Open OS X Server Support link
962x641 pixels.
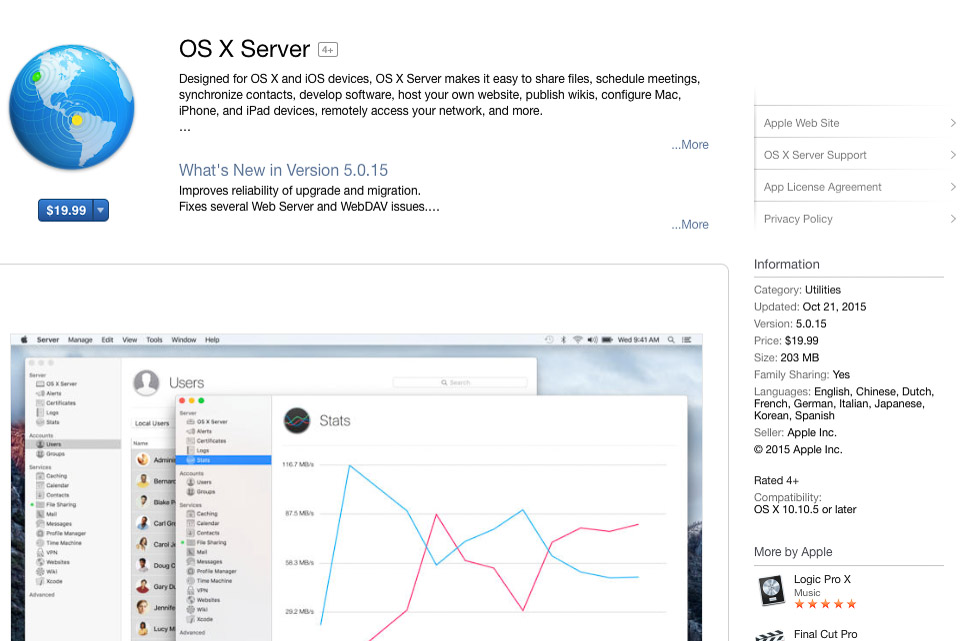pyautogui.click(x=815, y=155)
